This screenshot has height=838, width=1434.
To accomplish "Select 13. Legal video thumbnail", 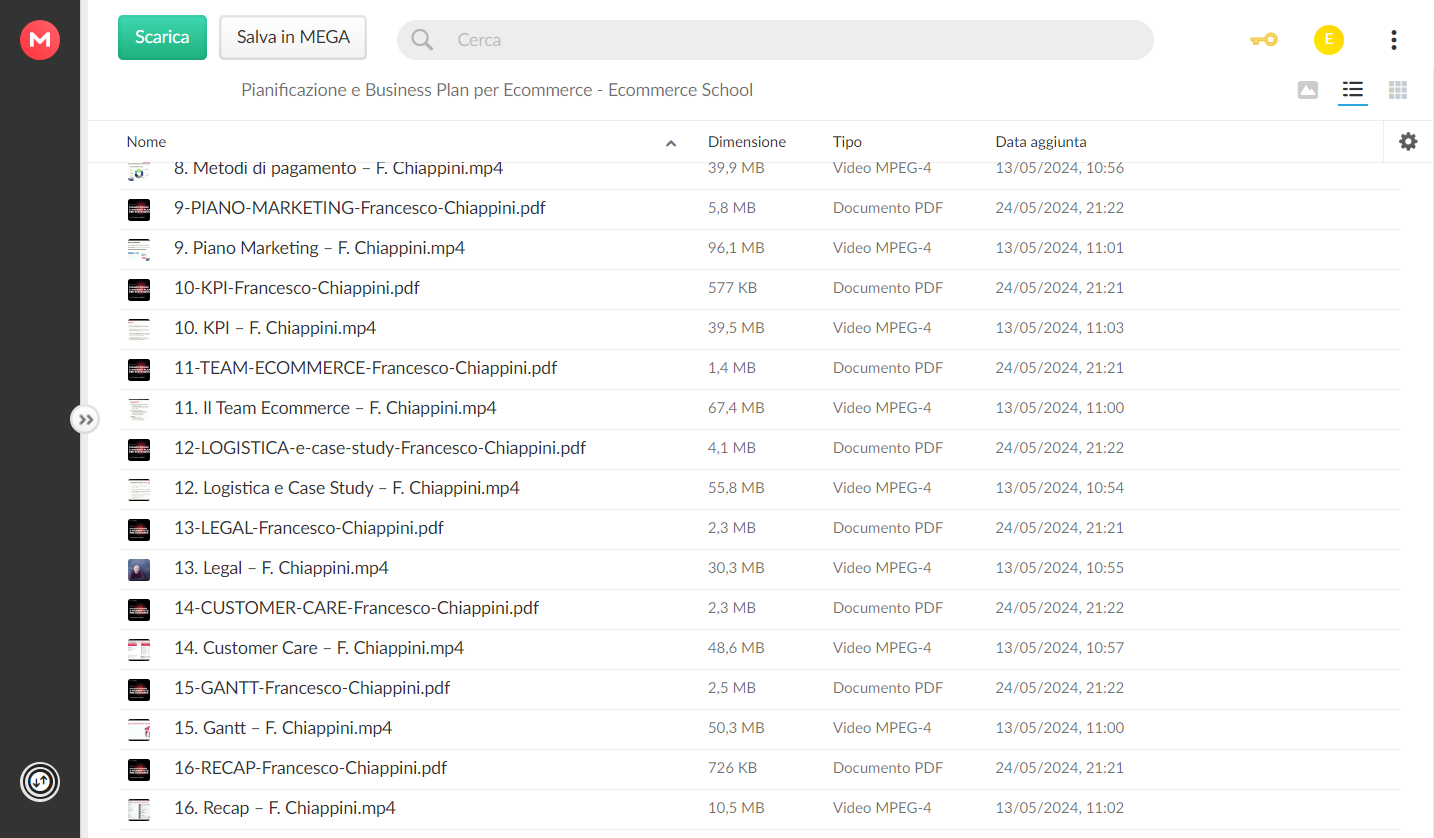I will tap(139, 569).
